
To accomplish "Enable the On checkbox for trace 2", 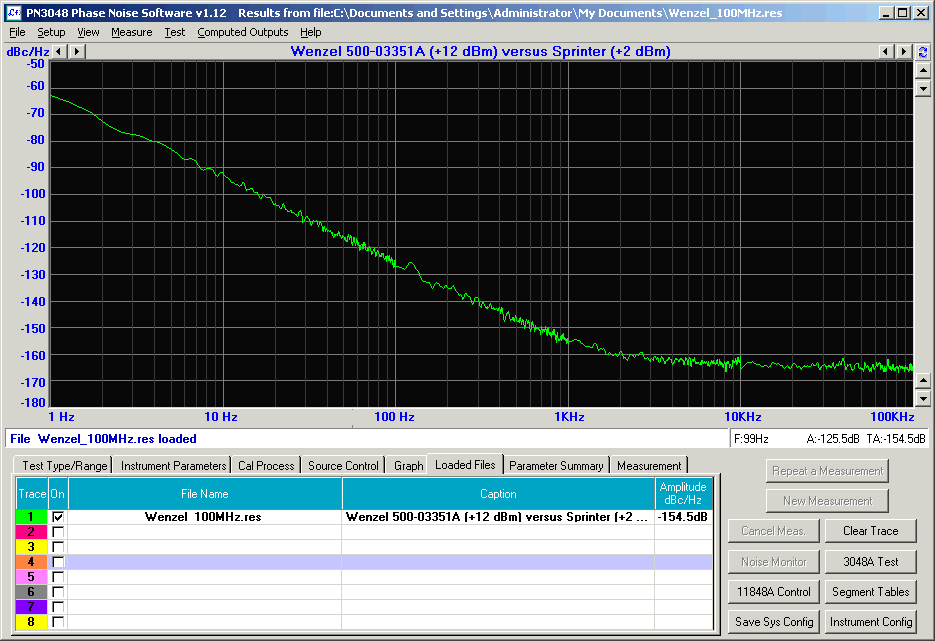I will tap(58, 531).
